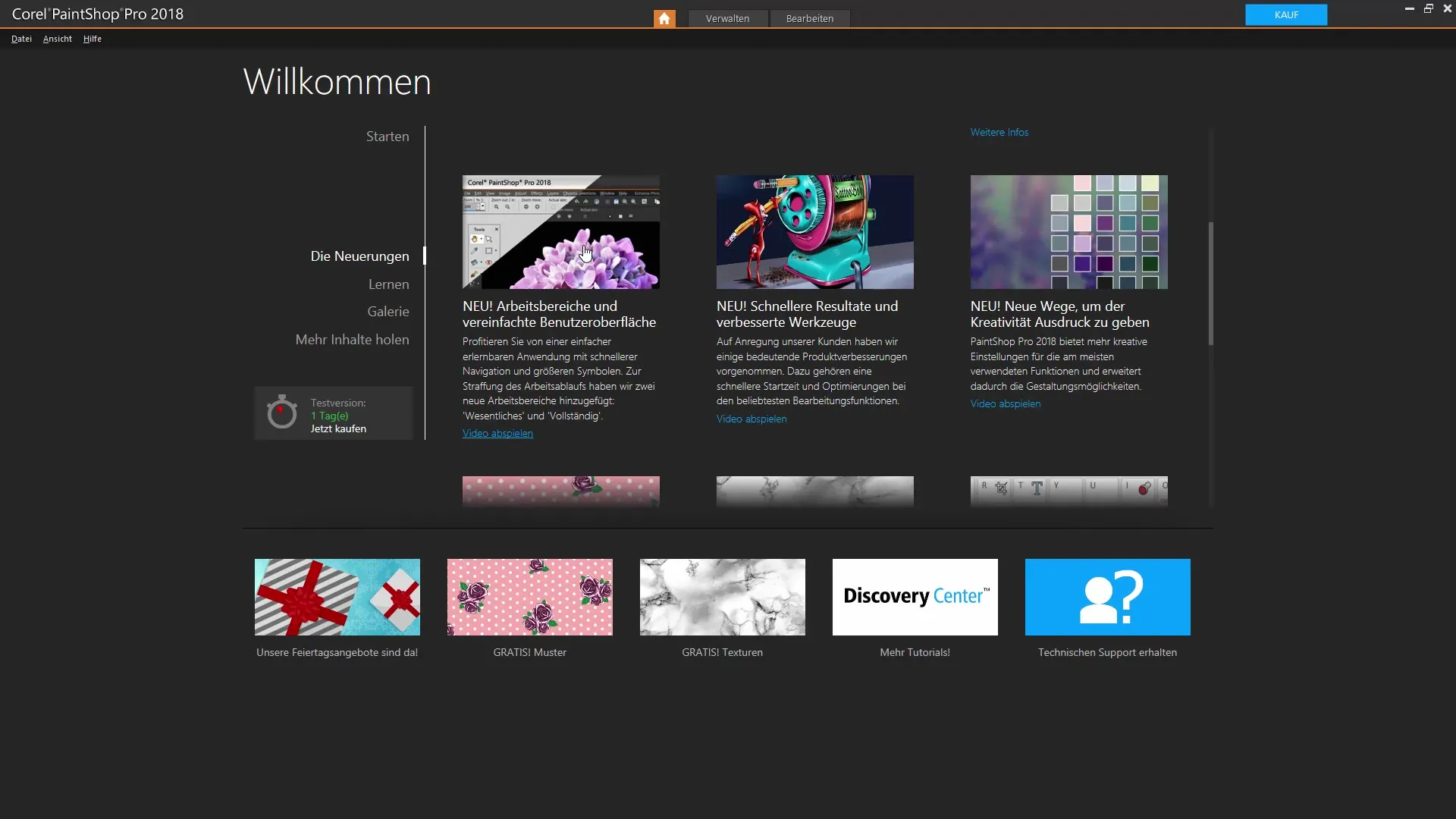Click heading NEU! Schnellere Resultate und verbesserte Werkzeuge
Screen dimensions: 1456x819
(x=807, y=315)
